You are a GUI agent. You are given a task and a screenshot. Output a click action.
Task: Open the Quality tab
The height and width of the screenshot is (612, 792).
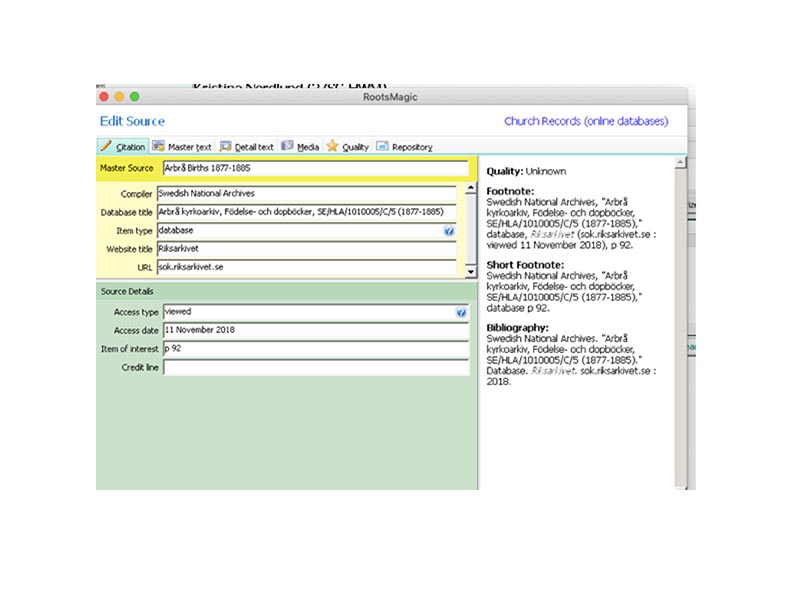[x=348, y=146]
